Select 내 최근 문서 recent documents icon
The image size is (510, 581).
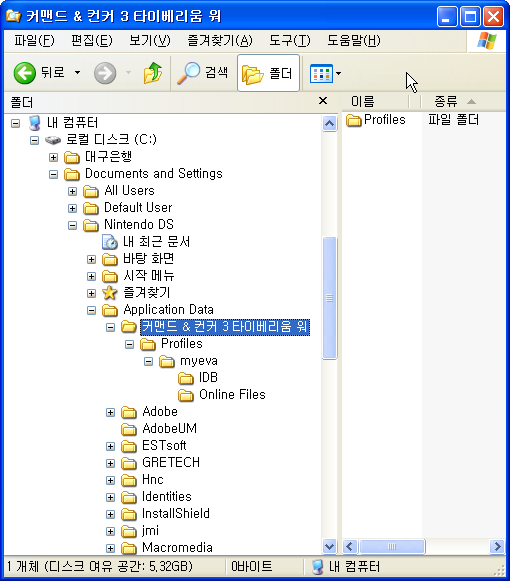tap(110, 242)
